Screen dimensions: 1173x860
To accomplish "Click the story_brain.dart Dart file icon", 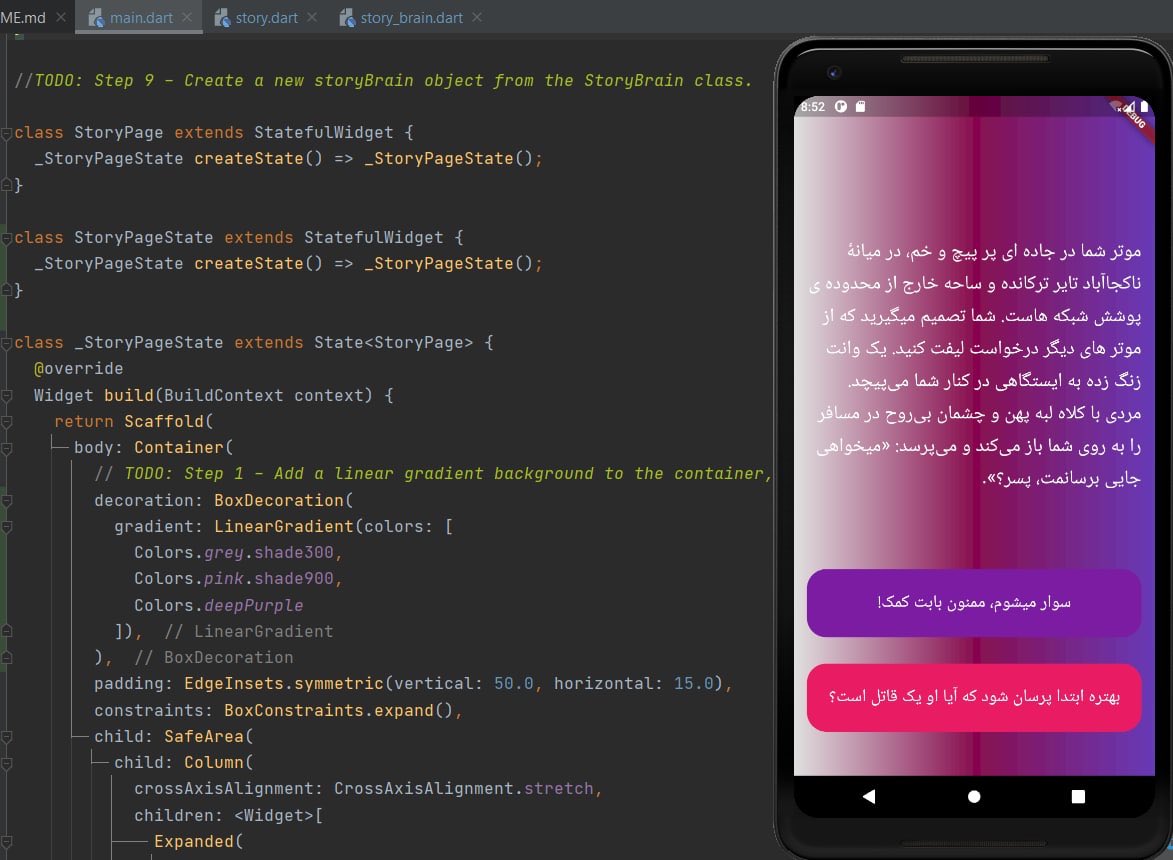I will 347,18.
